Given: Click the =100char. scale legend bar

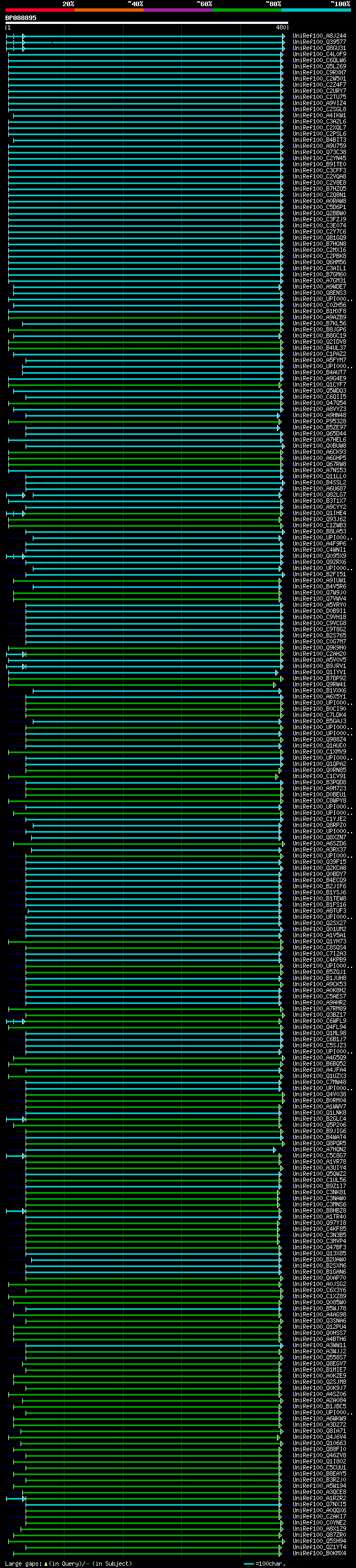Looking at the screenshot, I should pos(249,1564).
